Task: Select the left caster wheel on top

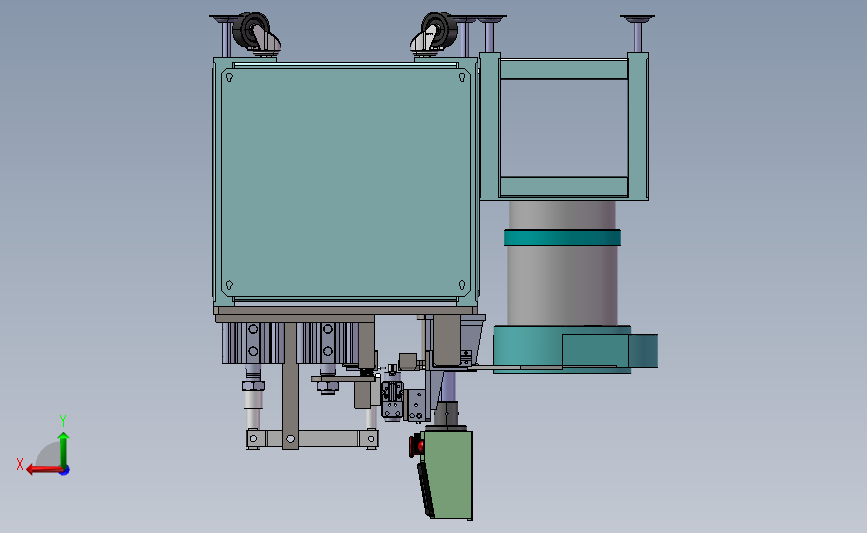Action: pyautogui.click(x=253, y=30)
